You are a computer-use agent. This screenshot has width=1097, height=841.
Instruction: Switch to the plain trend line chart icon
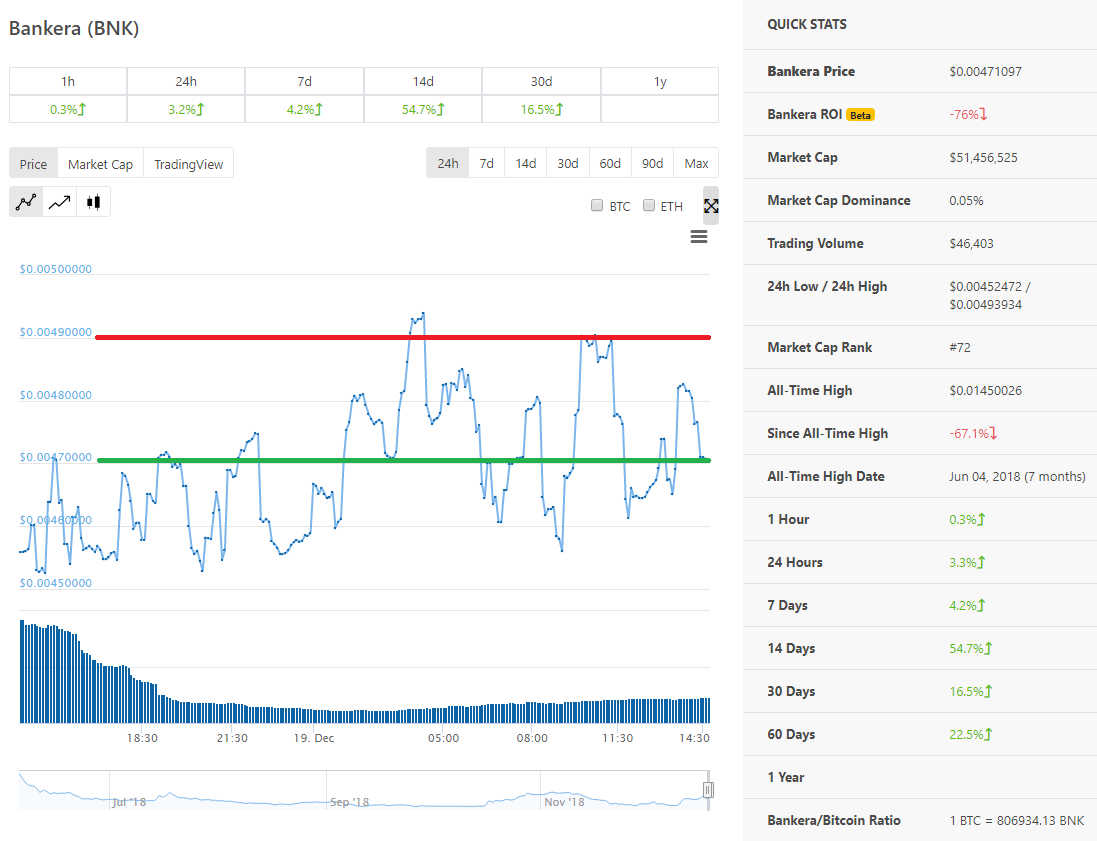point(59,202)
